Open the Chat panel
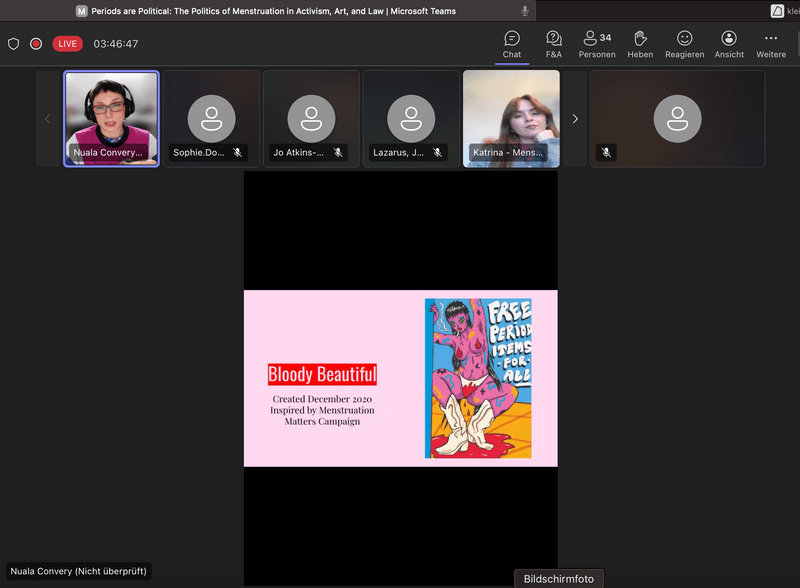Viewport: 800px width, 588px height. tap(512, 44)
